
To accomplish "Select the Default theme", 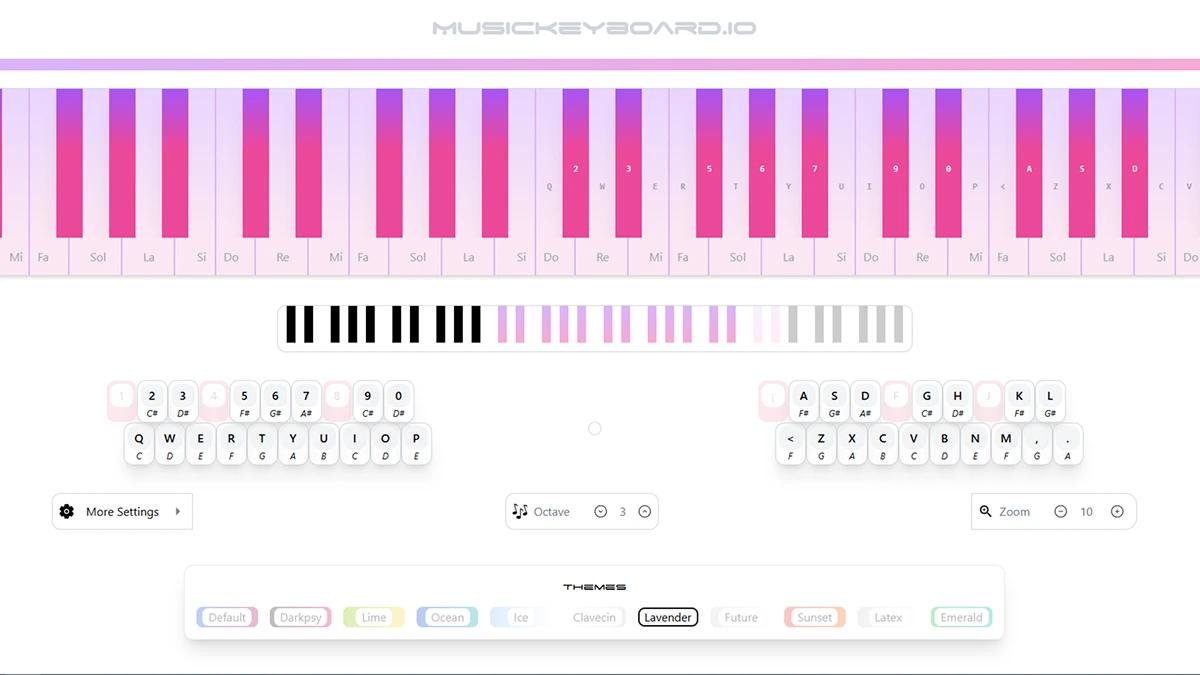I will [x=227, y=617].
